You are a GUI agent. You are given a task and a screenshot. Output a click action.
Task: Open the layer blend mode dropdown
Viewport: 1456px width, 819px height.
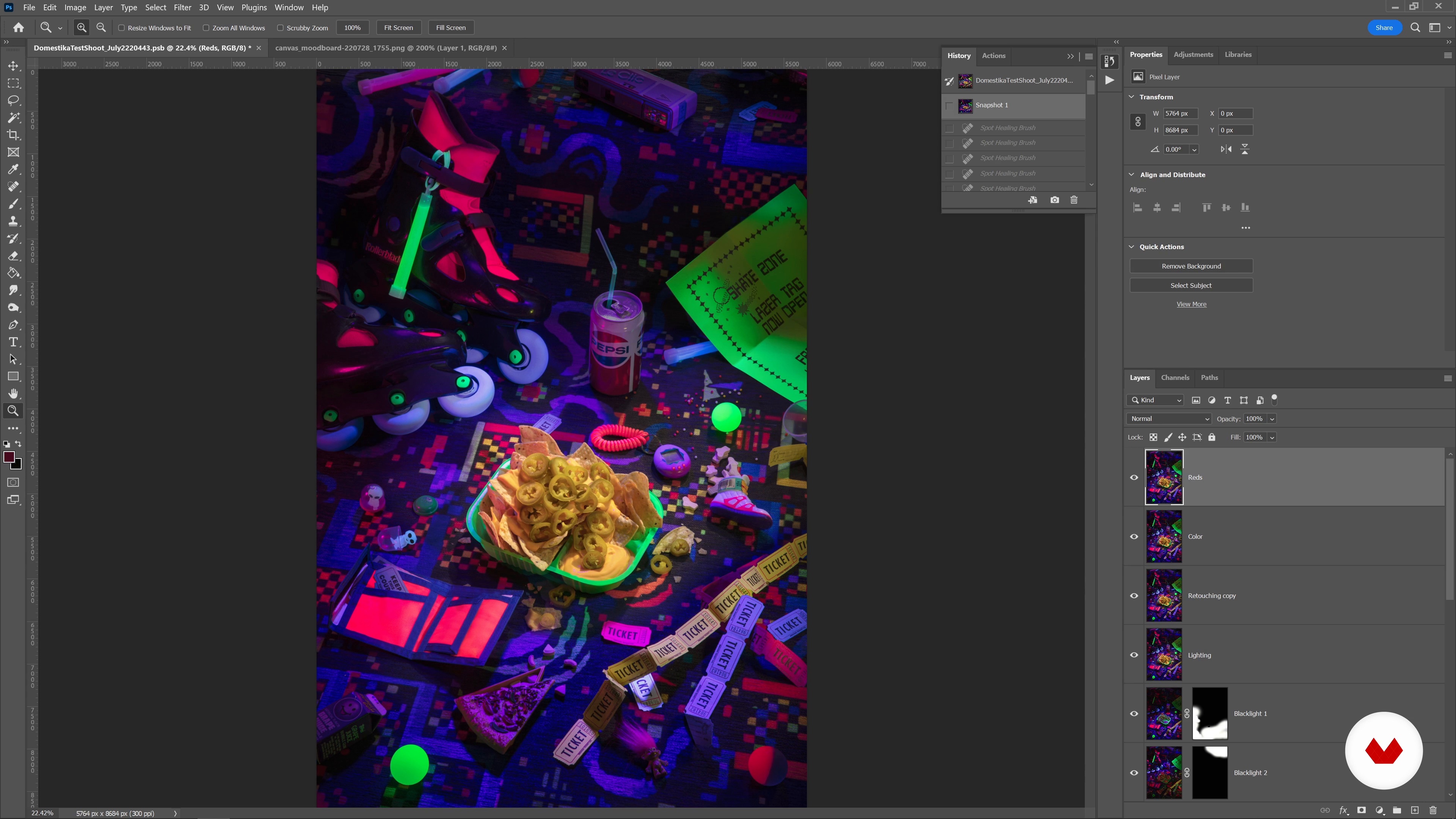click(1169, 419)
